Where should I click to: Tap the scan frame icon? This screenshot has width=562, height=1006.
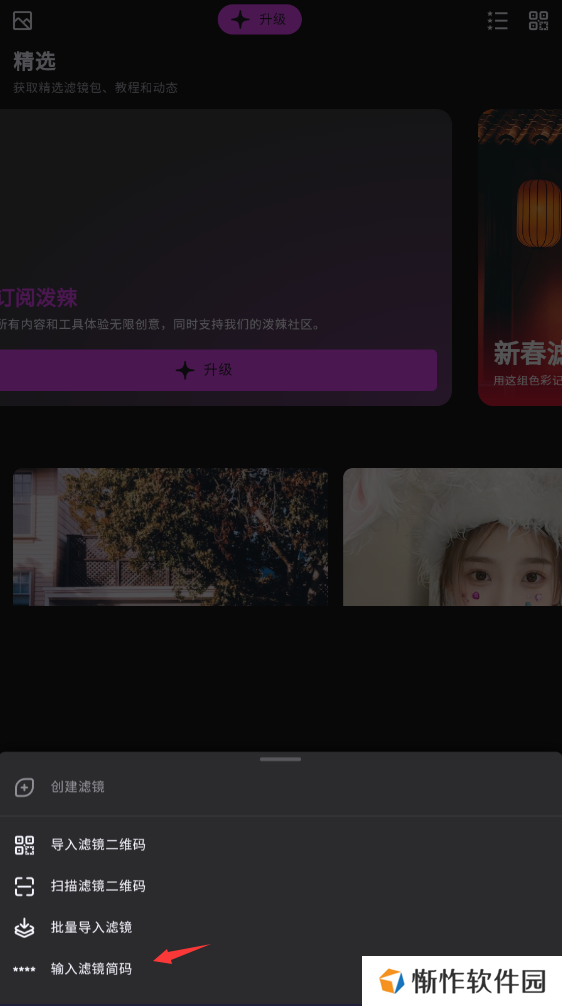point(24,887)
